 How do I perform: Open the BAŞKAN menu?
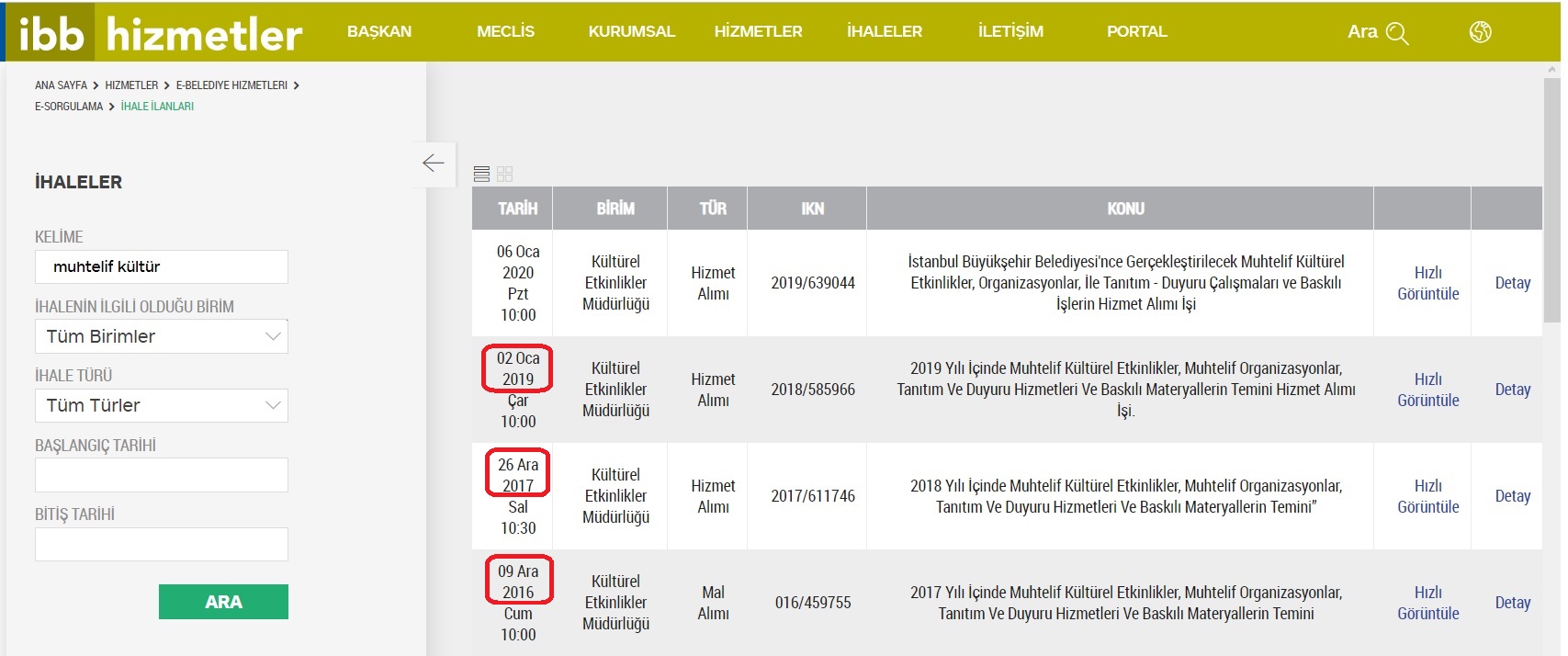pyautogui.click(x=379, y=31)
